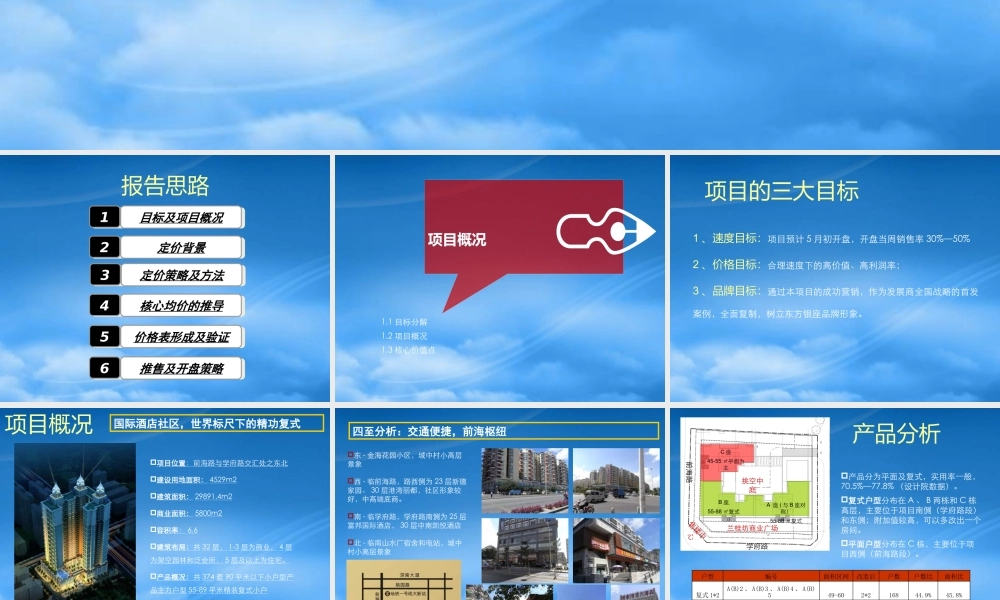Image resolution: width=1000 pixels, height=600 pixels.
Task: Click the bullet starting 东 - 金海花园小区
Action: [406, 460]
